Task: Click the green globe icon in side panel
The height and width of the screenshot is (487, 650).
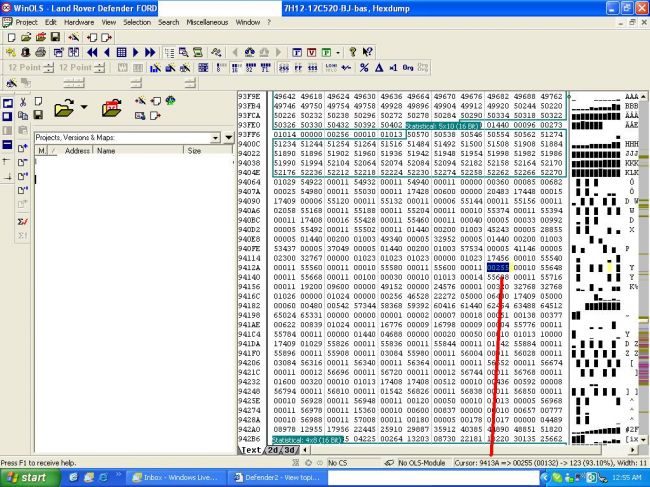Action: (170, 101)
